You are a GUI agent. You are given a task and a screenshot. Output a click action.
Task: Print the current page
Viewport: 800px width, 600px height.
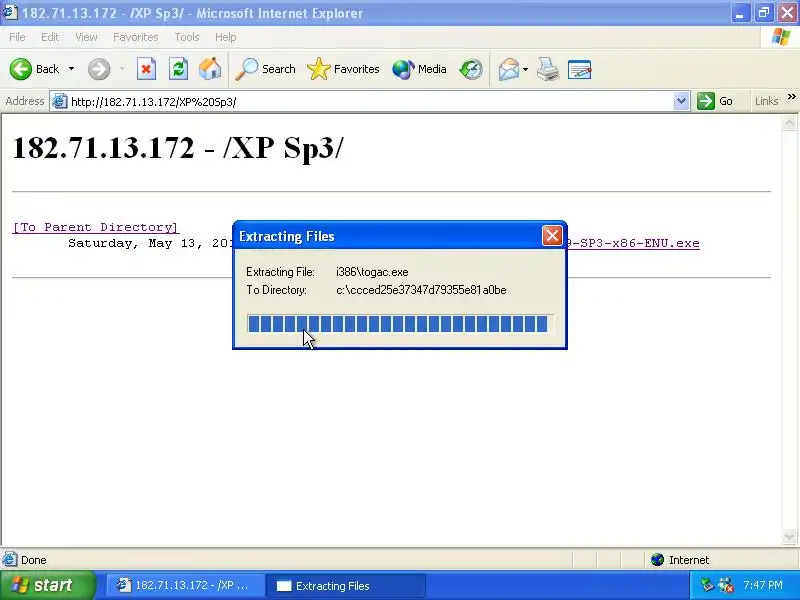(x=548, y=69)
